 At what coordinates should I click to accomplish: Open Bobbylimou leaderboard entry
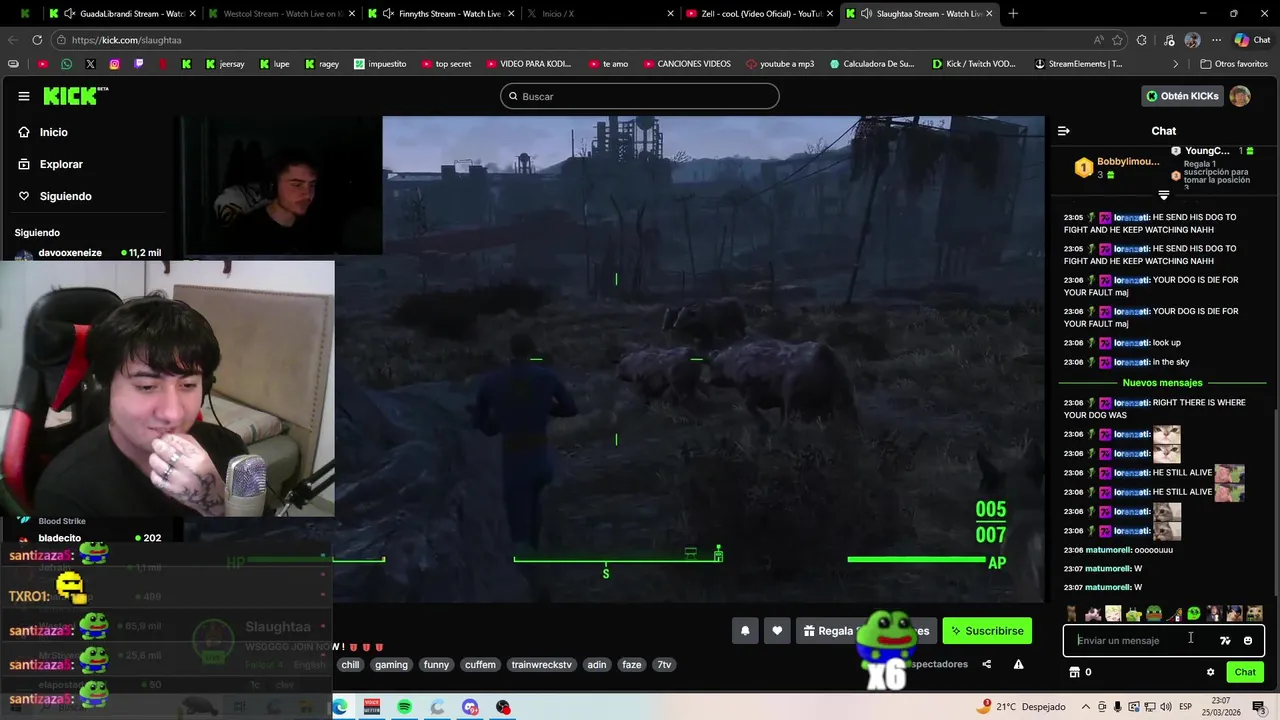point(1117,167)
